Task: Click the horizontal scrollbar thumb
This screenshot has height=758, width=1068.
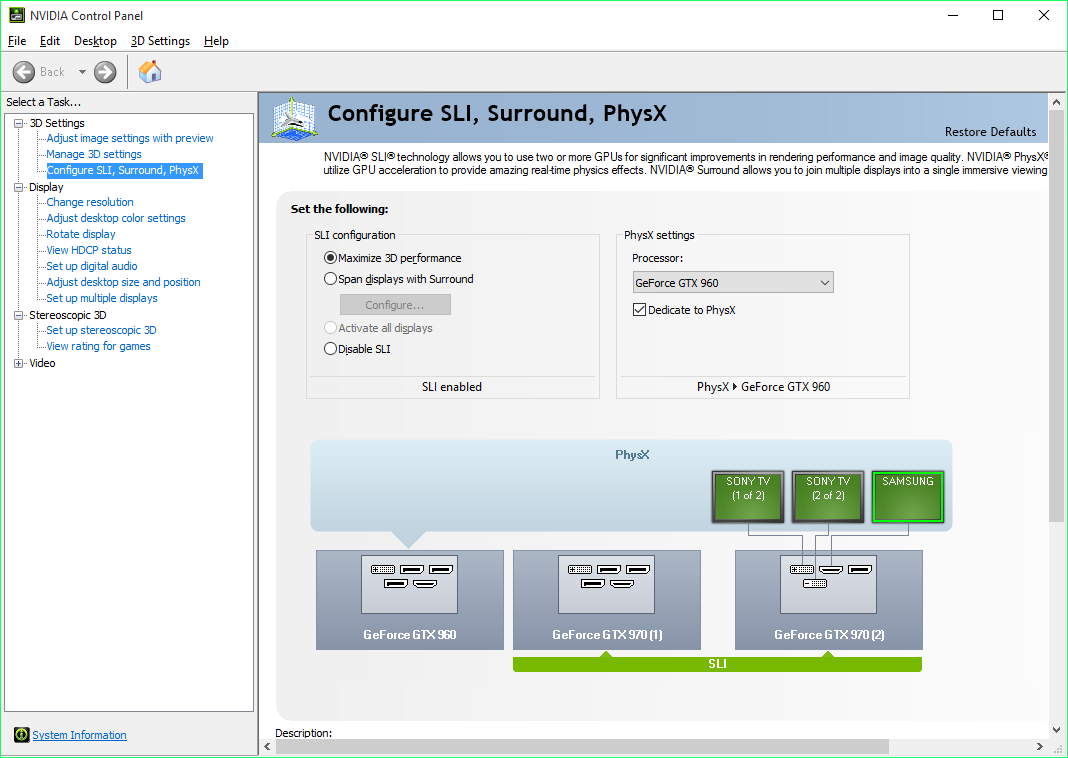Action: (x=582, y=746)
